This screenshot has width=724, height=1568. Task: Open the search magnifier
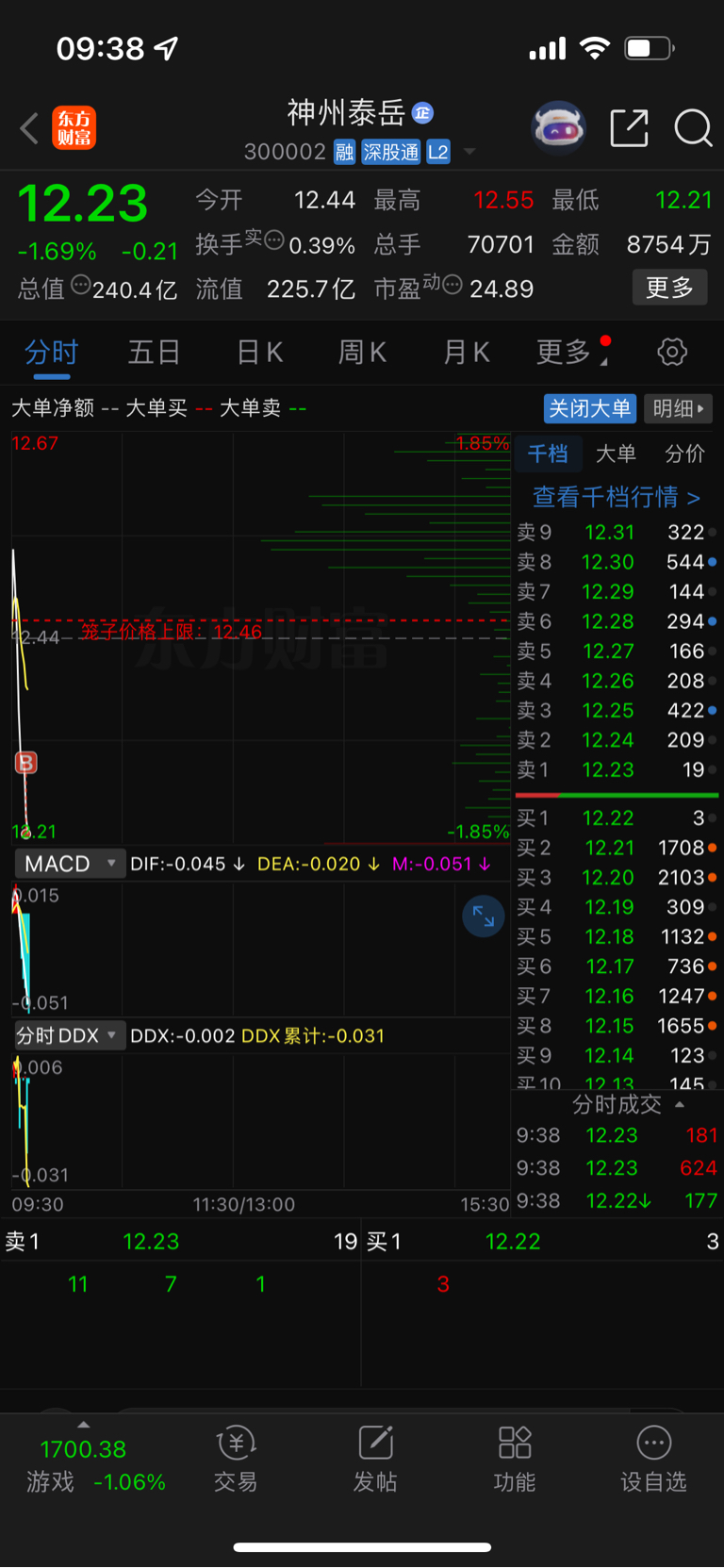pyautogui.click(x=693, y=128)
